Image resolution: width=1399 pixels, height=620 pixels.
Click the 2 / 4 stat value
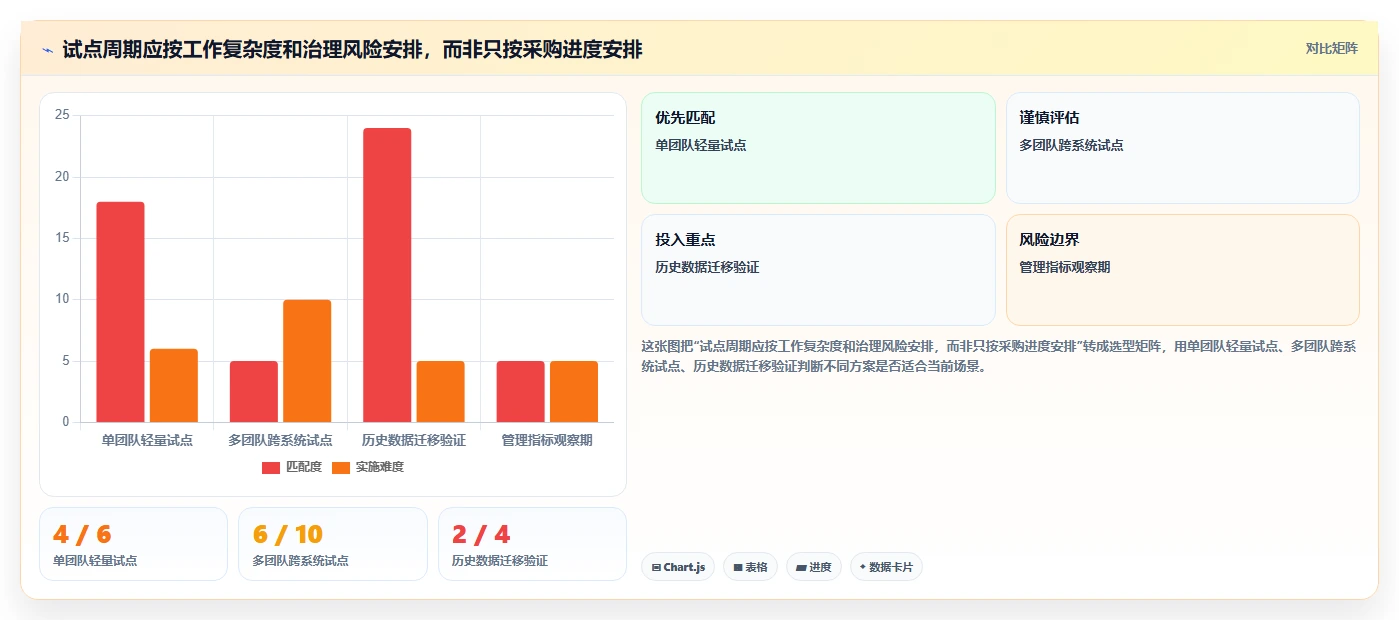click(x=481, y=534)
